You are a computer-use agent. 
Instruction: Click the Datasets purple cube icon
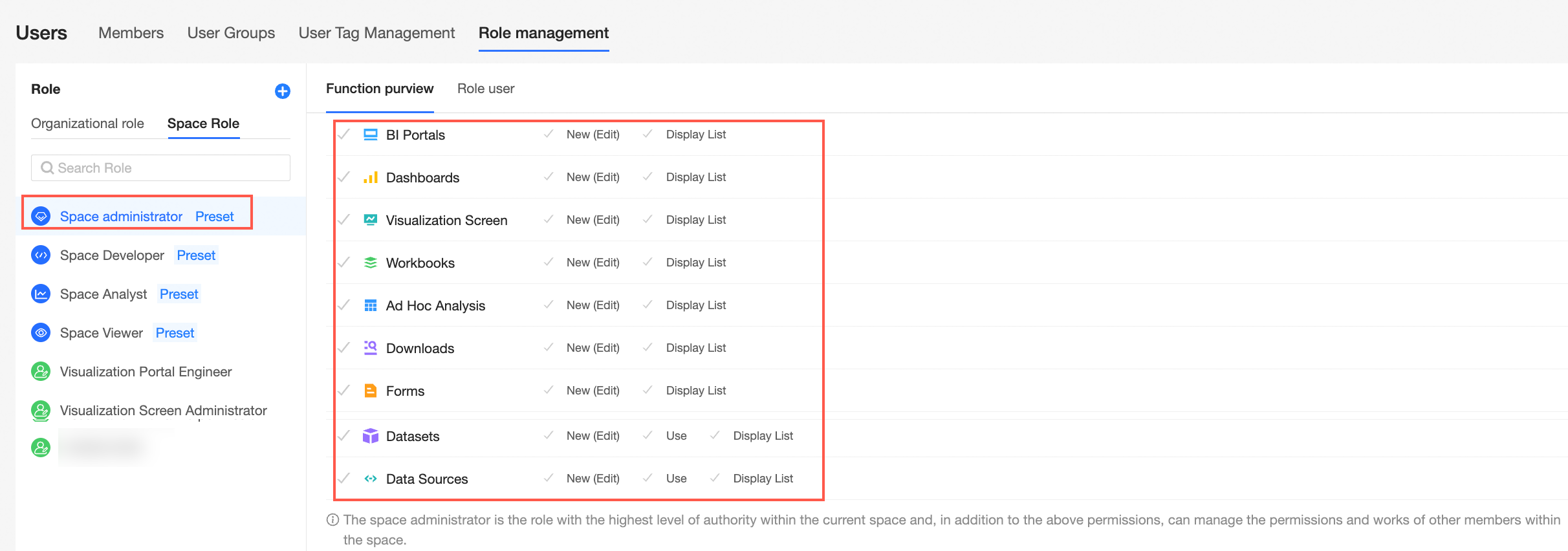click(370, 436)
